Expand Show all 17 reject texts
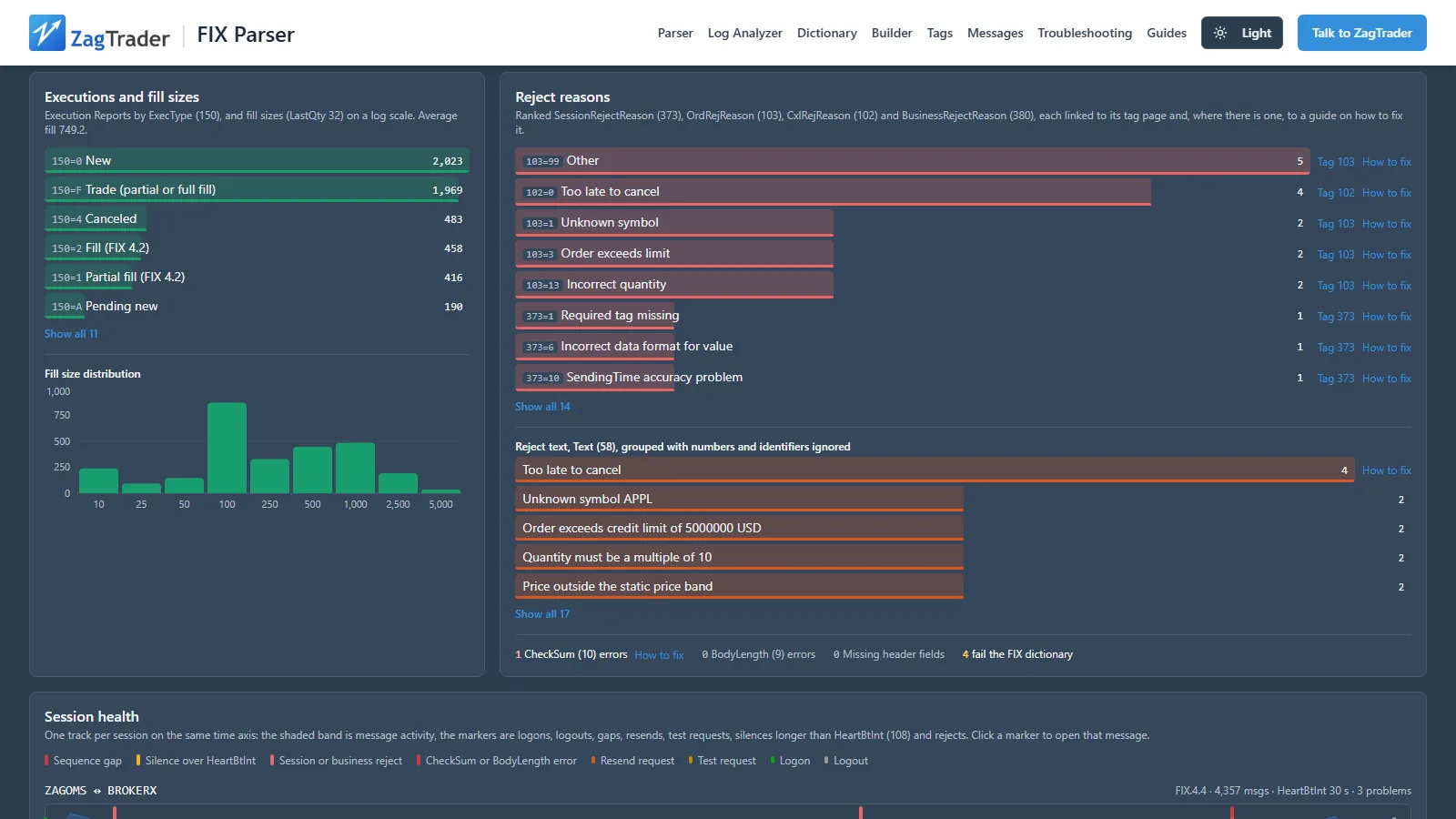Viewport: 1456px width, 819px height. tap(542, 614)
